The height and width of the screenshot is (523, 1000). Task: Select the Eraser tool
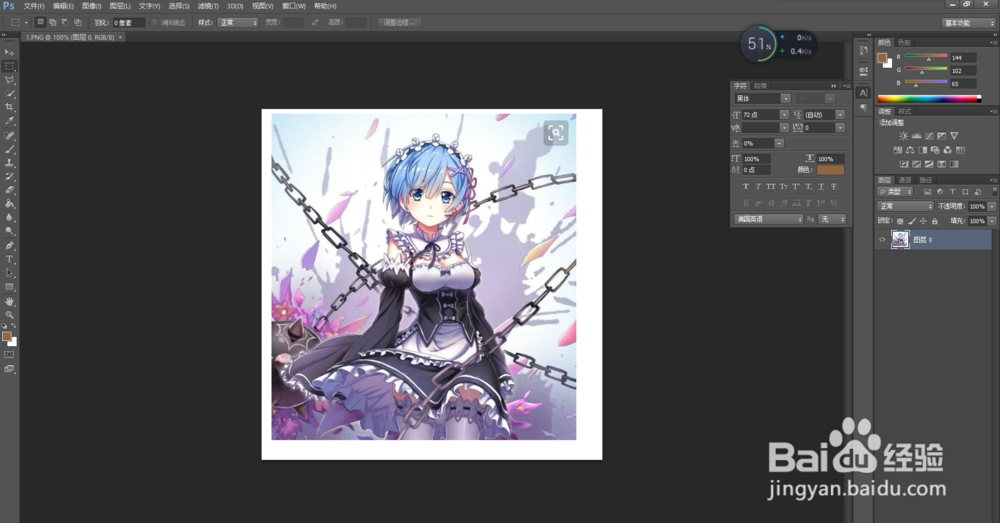[9, 190]
